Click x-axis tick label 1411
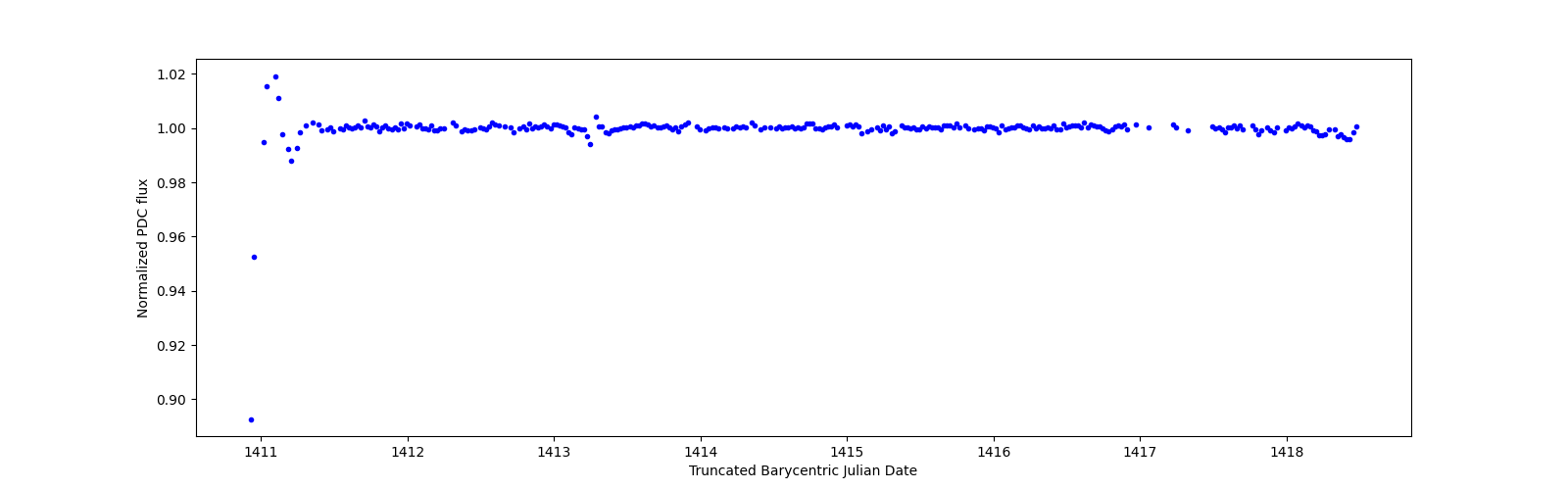The height and width of the screenshot is (490, 1568). point(261,452)
